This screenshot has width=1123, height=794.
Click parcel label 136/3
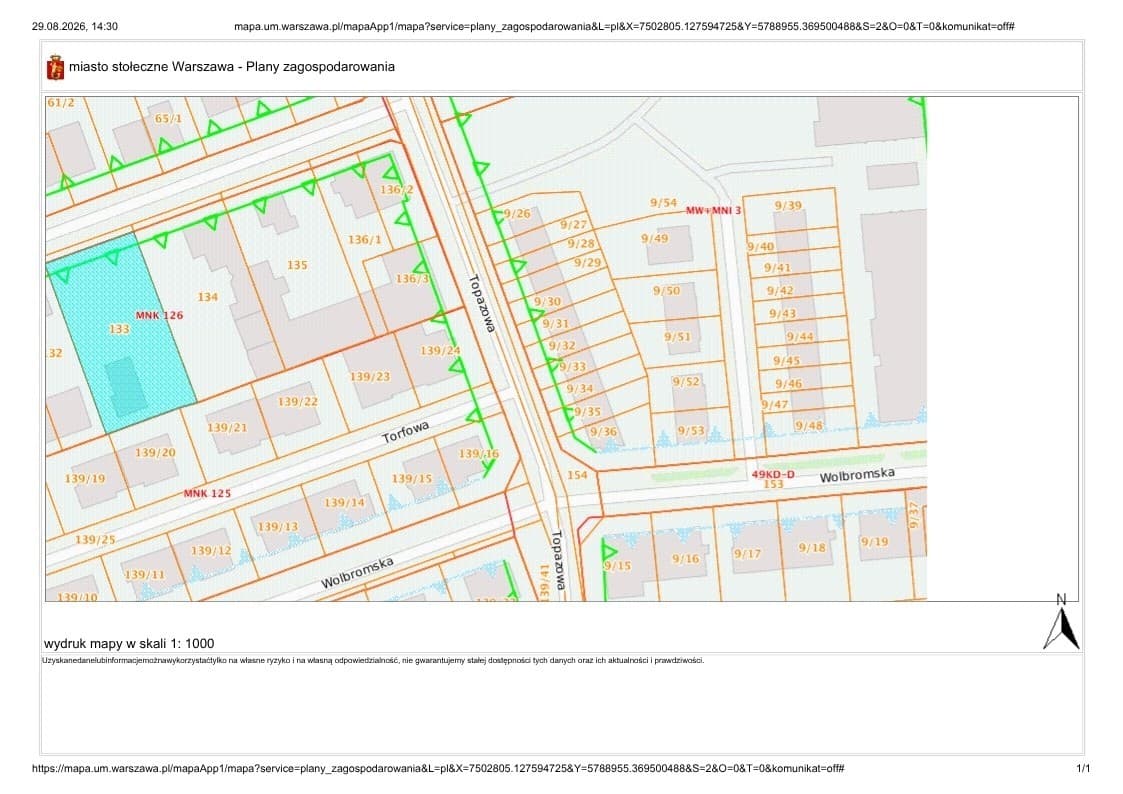tap(413, 279)
